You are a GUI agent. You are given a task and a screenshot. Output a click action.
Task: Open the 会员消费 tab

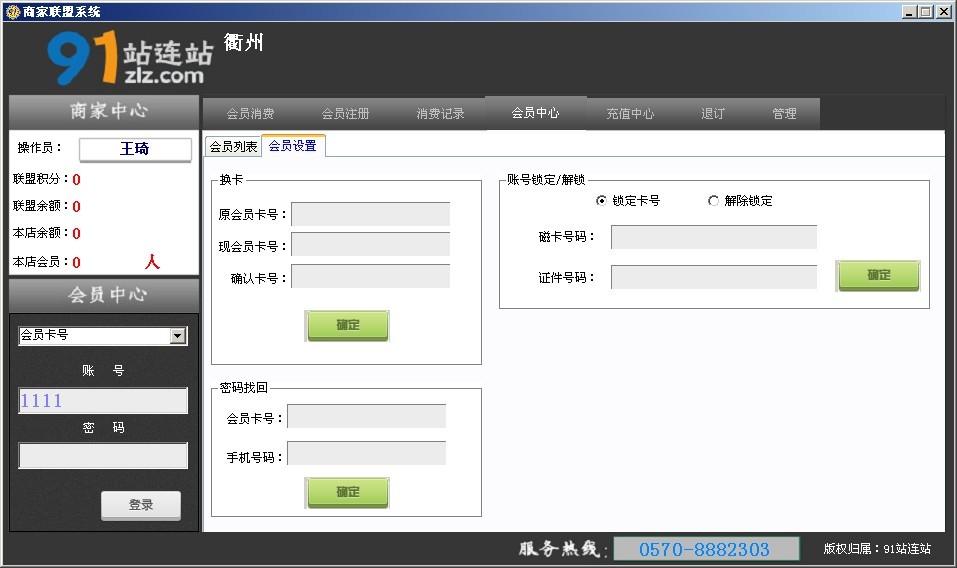(250, 113)
